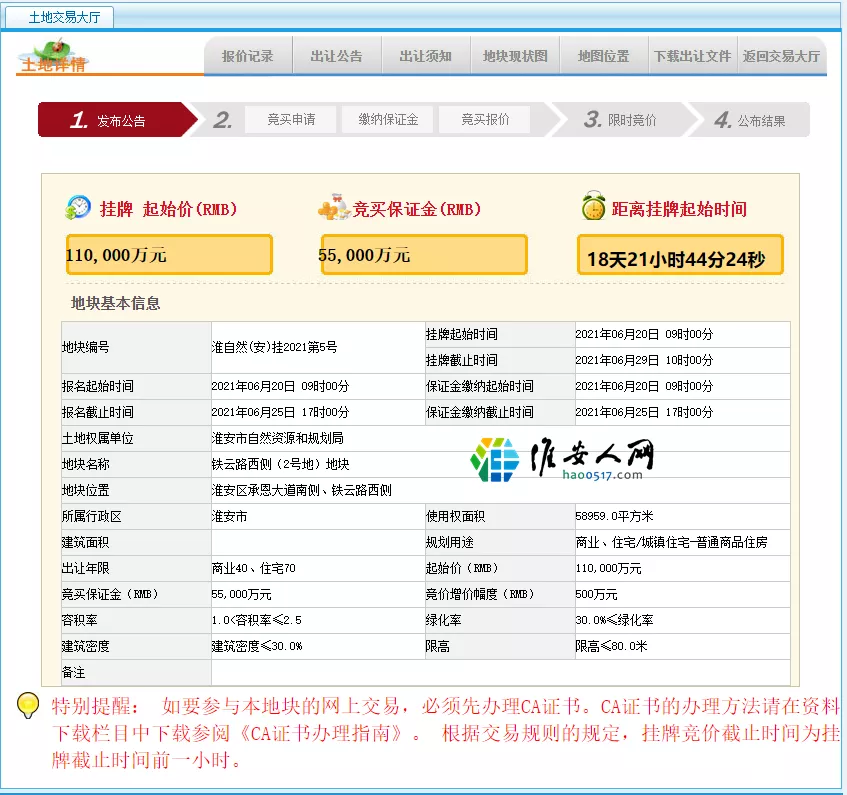Open the 地图位置 tab
Image resolution: width=847 pixels, height=795 pixels.
coord(604,56)
